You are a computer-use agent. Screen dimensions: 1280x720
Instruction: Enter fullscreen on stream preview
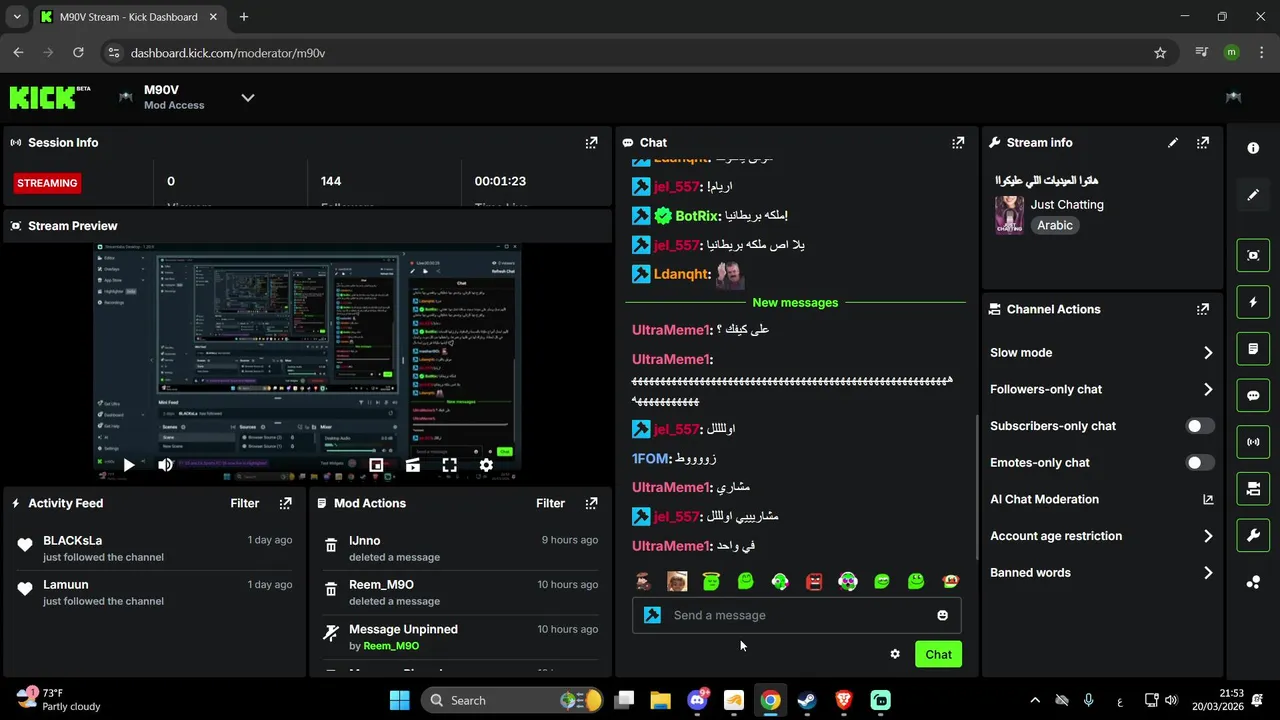pos(449,465)
